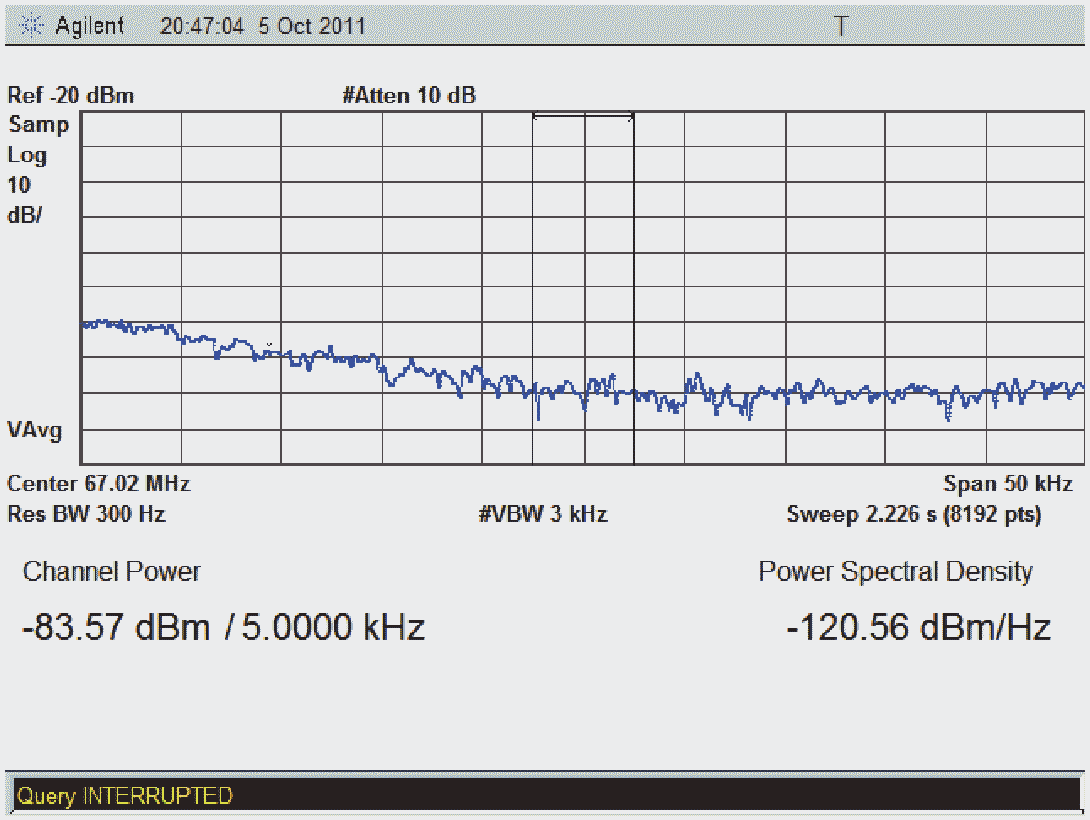This screenshot has width=1090, height=820.
Task: Click the Samp detector label
Action: [x=39, y=125]
